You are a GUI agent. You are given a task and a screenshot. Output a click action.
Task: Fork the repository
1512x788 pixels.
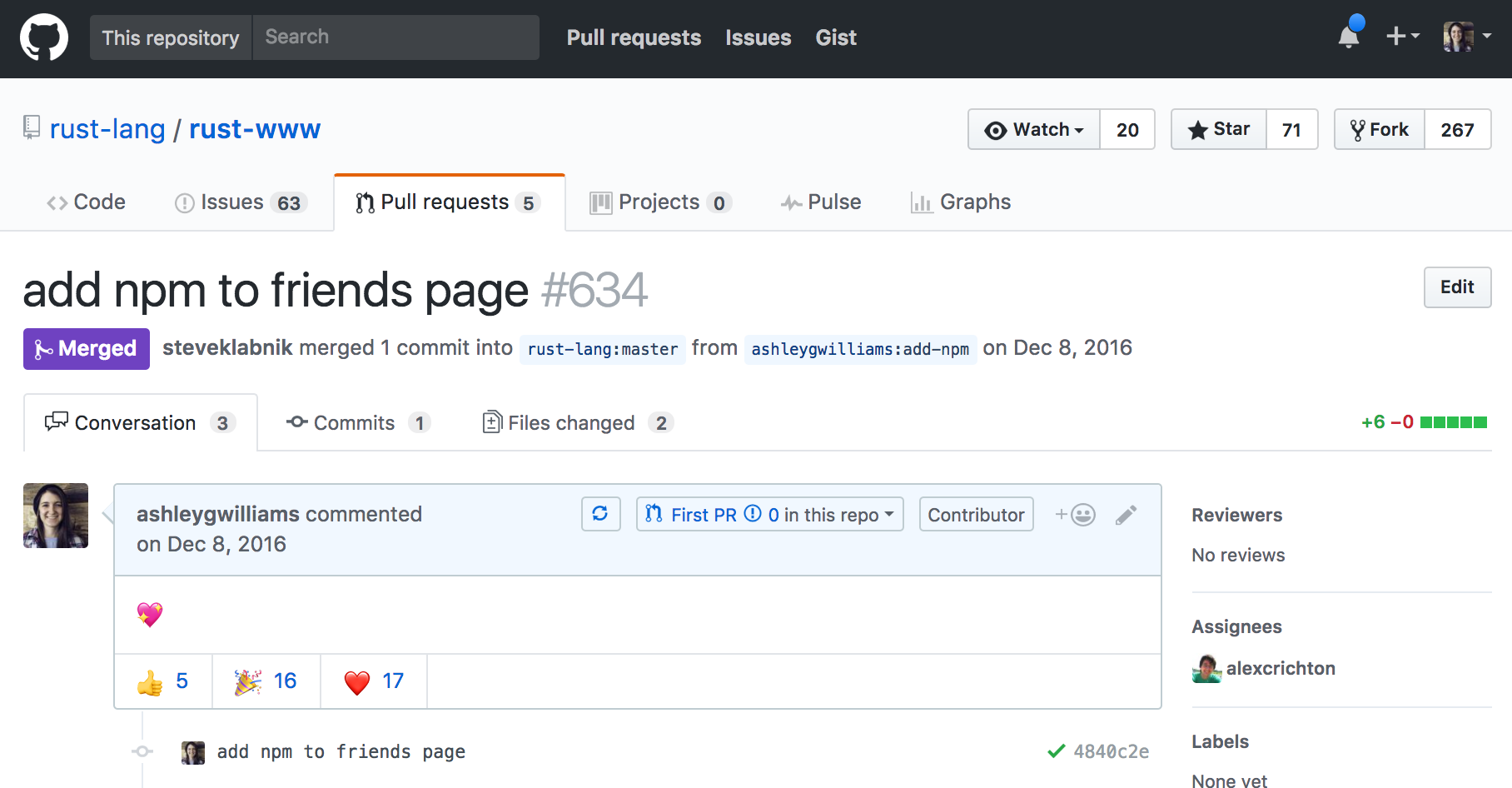(1380, 129)
